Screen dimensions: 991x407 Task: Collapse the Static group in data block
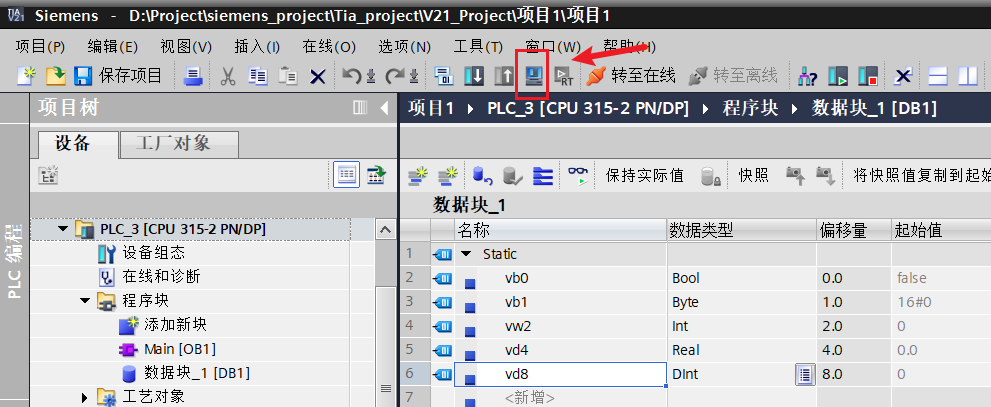466,253
